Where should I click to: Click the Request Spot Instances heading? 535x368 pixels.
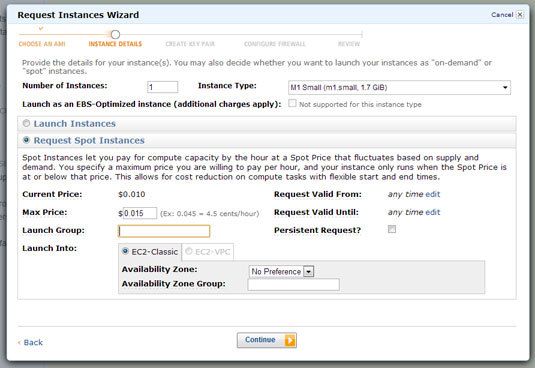tap(89, 140)
